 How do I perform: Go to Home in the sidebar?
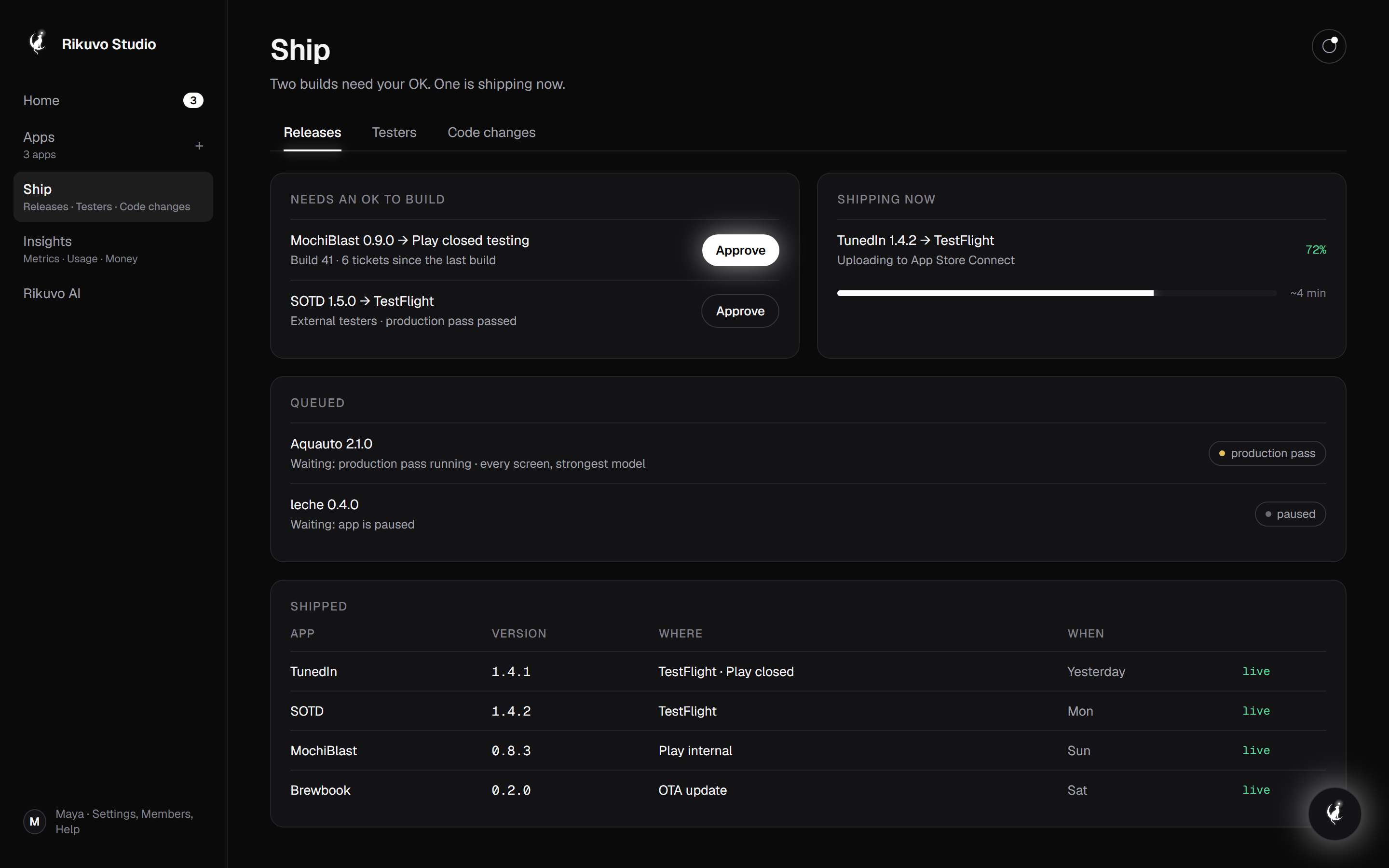pos(113,100)
